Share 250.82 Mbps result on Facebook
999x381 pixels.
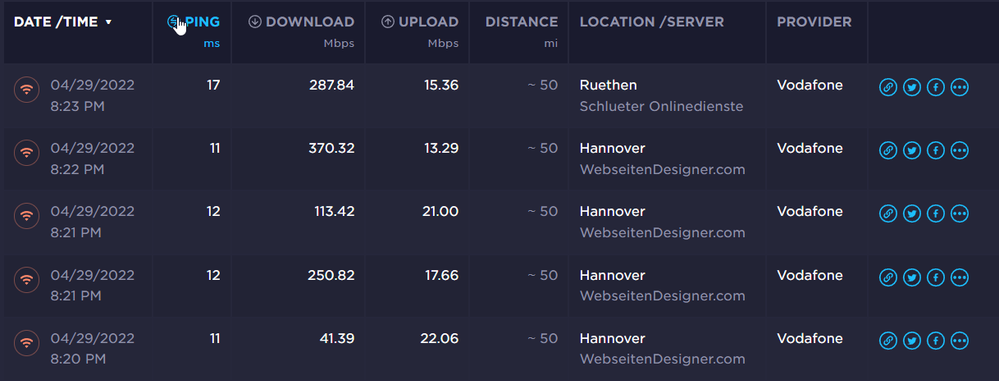[935, 277]
